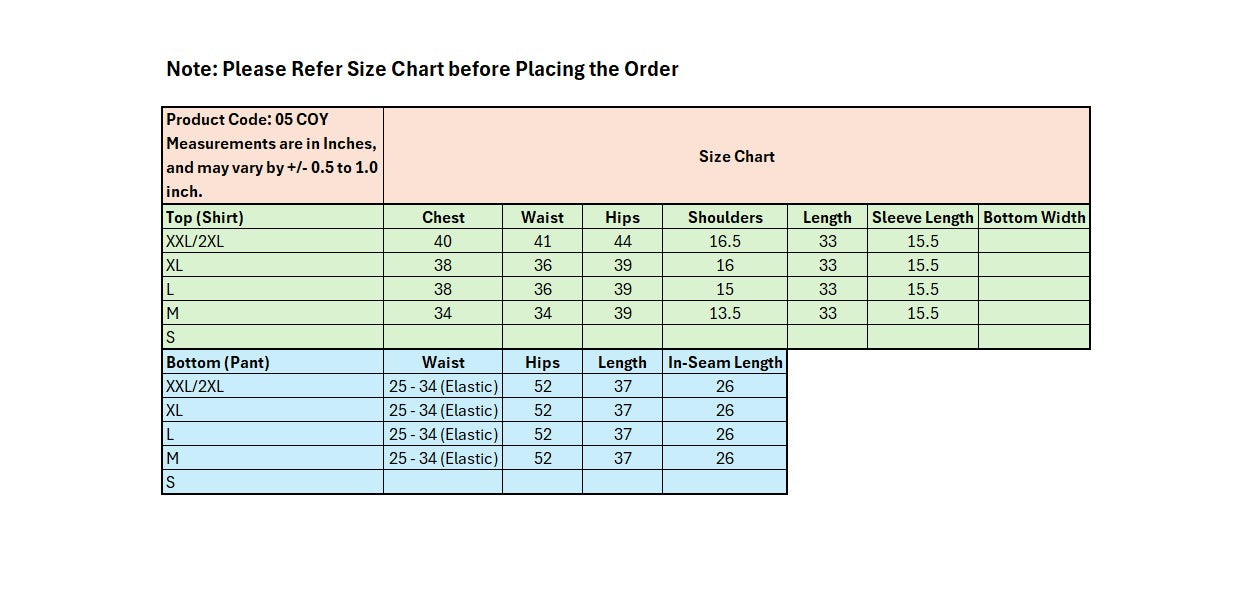Viewport: 1256px width, 602px height.
Task: Click the shirt waist value 41
Action: point(542,241)
